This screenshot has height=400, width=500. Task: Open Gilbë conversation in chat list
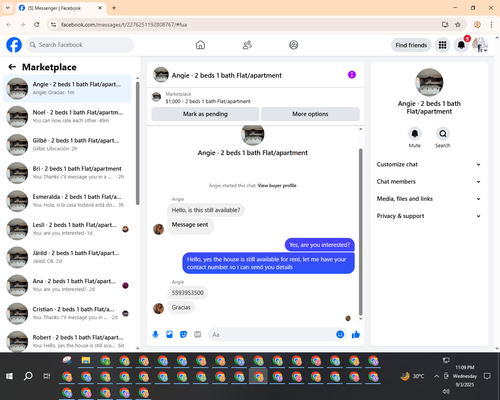67,145
